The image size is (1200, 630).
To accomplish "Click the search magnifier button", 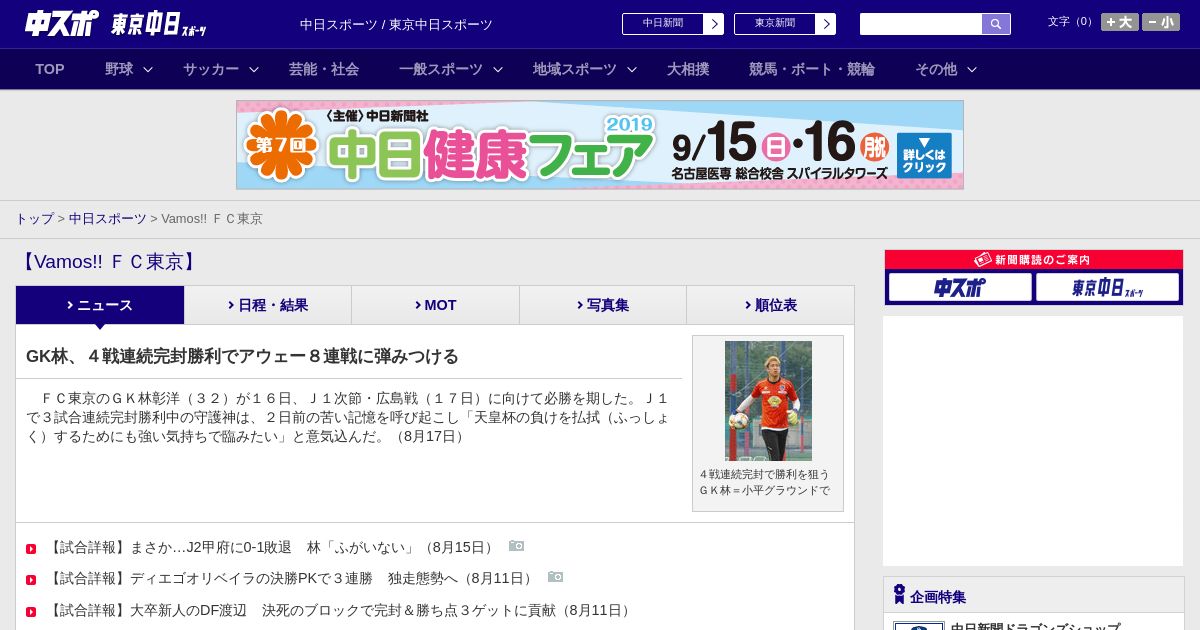I will point(996,24).
